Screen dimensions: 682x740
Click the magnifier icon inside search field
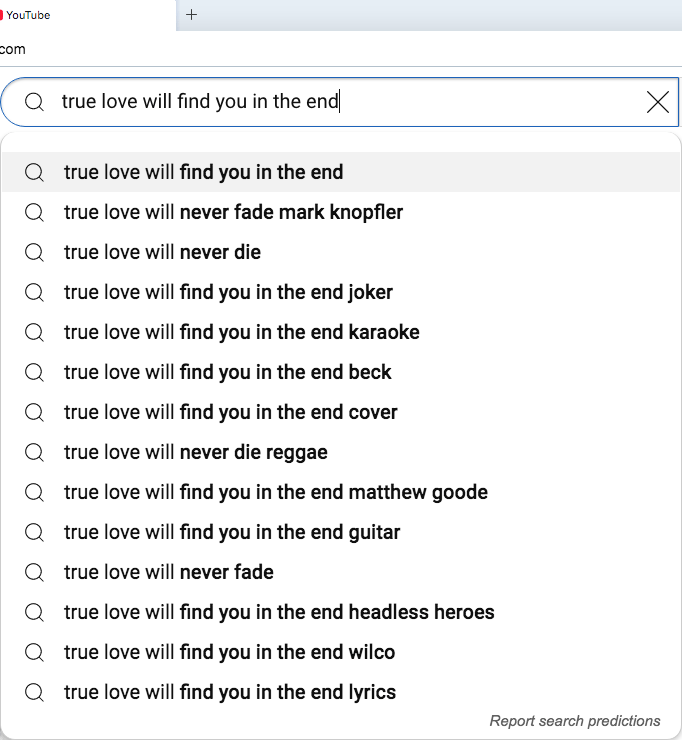35,102
